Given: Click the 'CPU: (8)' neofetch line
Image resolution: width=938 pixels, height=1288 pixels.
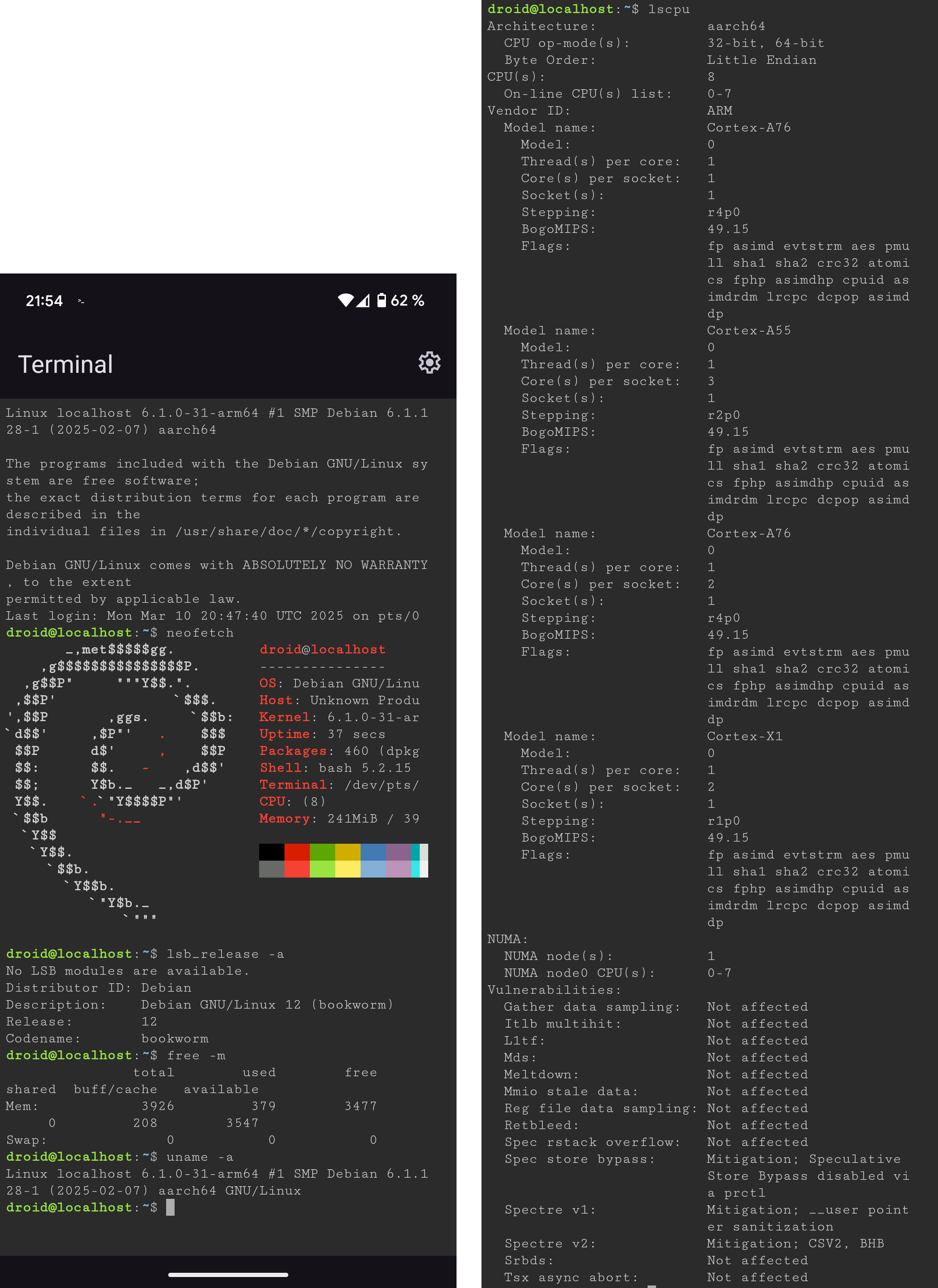Looking at the screenshot, I should point(293,801).
